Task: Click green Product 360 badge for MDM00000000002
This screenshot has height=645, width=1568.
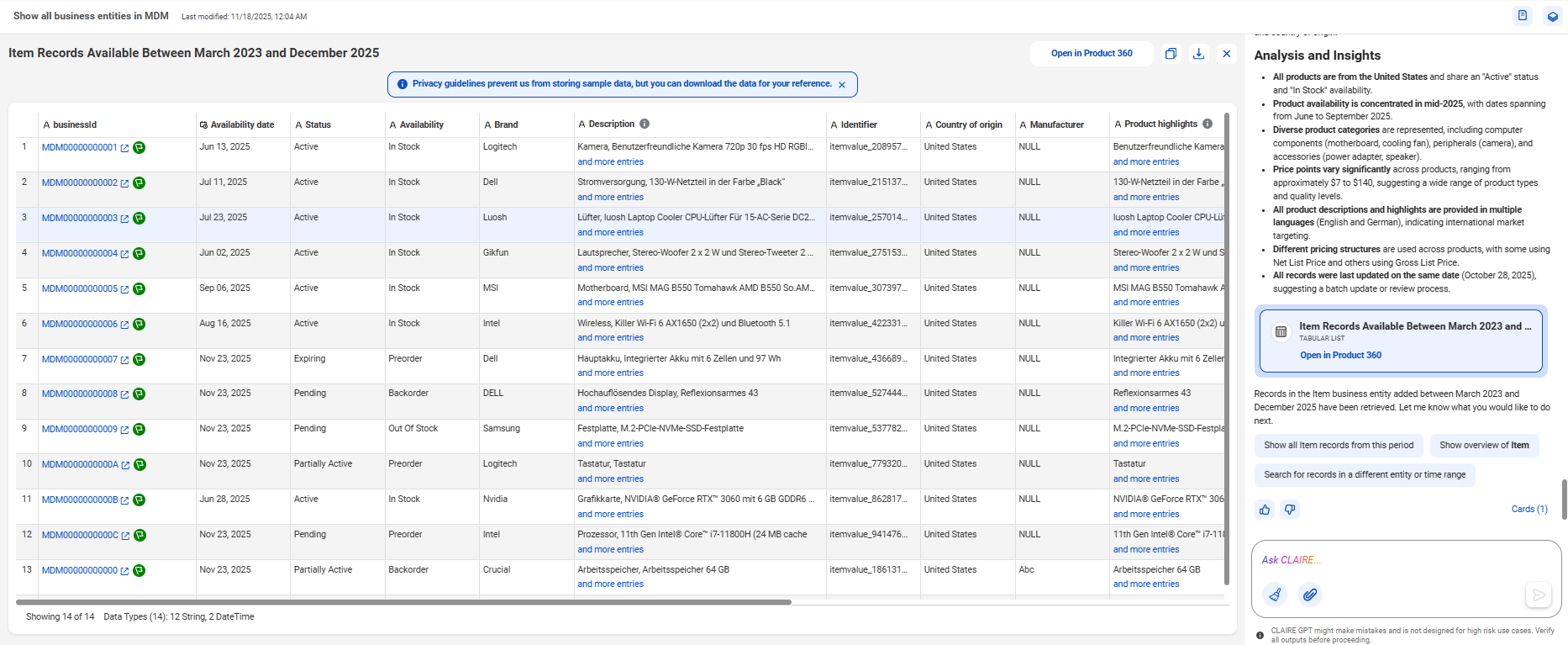Action: [139, 183]
